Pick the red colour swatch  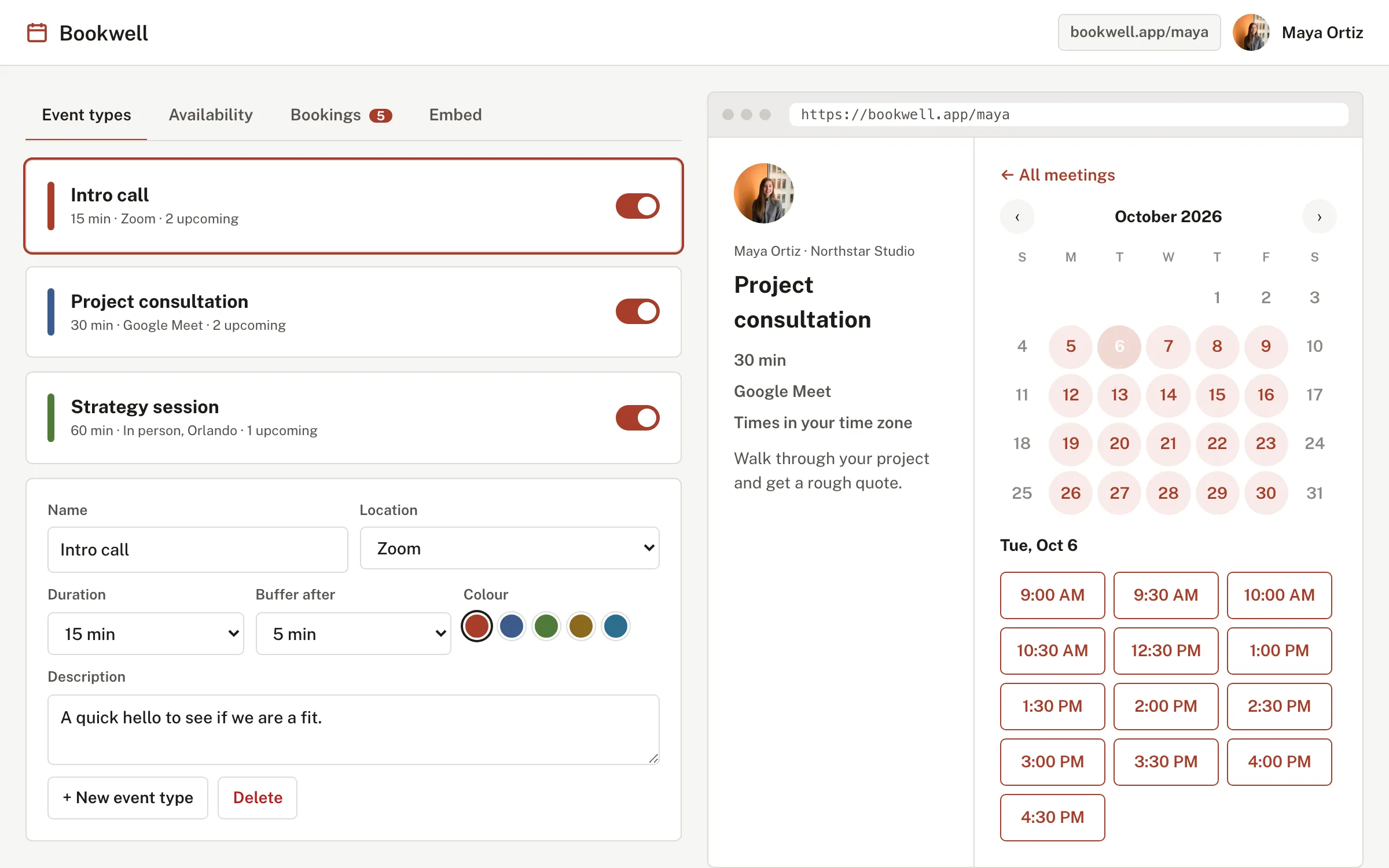pyautogui.click(x=477, y=626)
